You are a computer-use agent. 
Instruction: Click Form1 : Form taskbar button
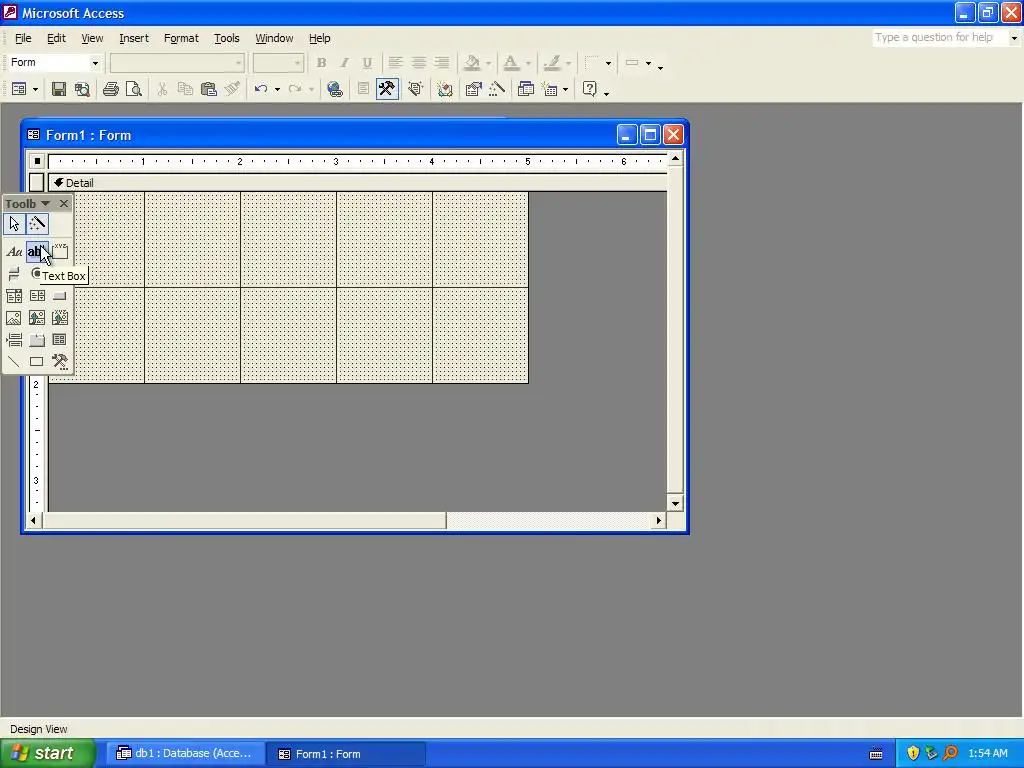[x=346, y=754]
